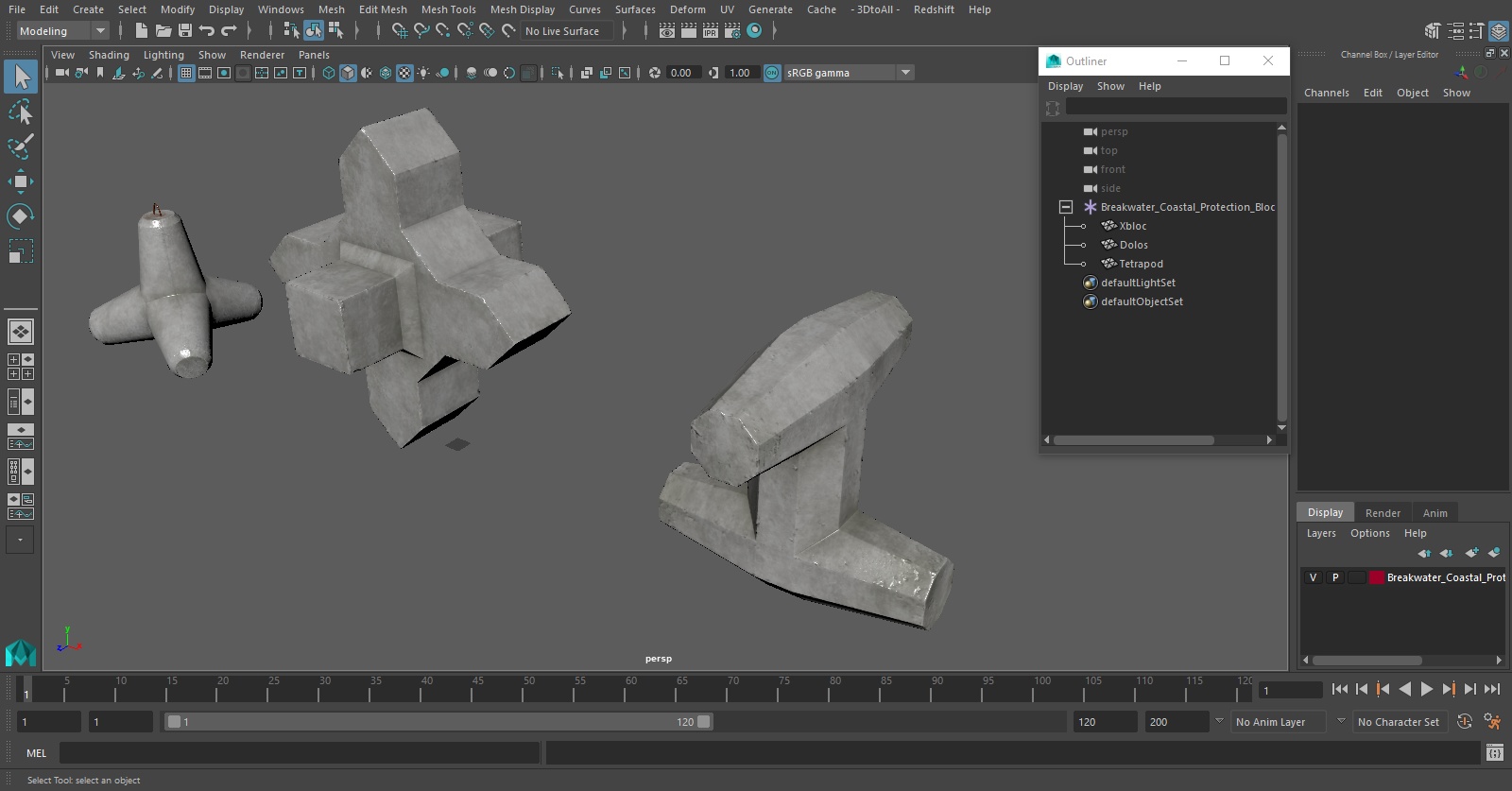Switch to the Anim layer tab
1512x791 pixels.
[1435, 513]
